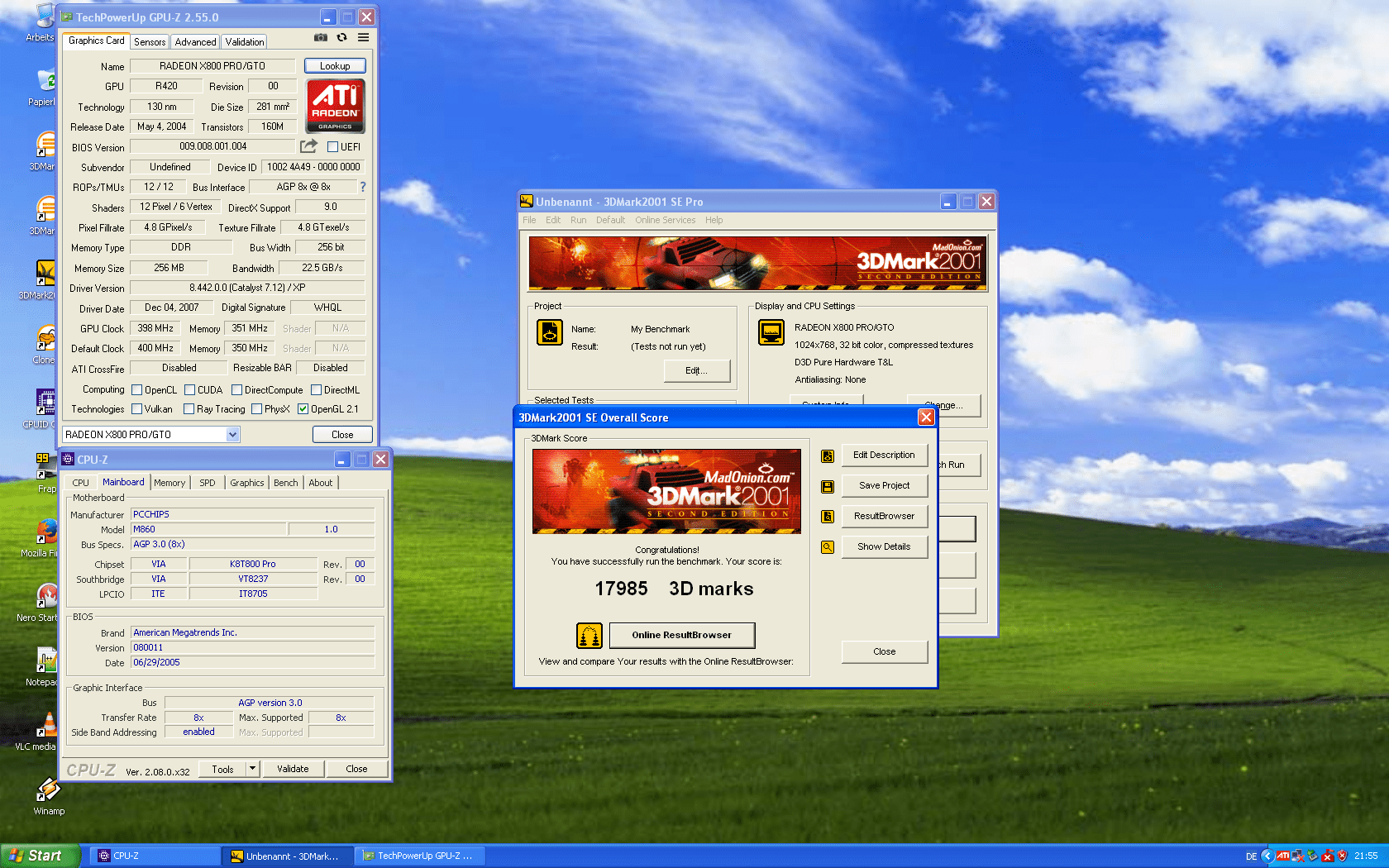
Task: Click the Online ResultBrowser yellow icon
Action: (589, 635)
